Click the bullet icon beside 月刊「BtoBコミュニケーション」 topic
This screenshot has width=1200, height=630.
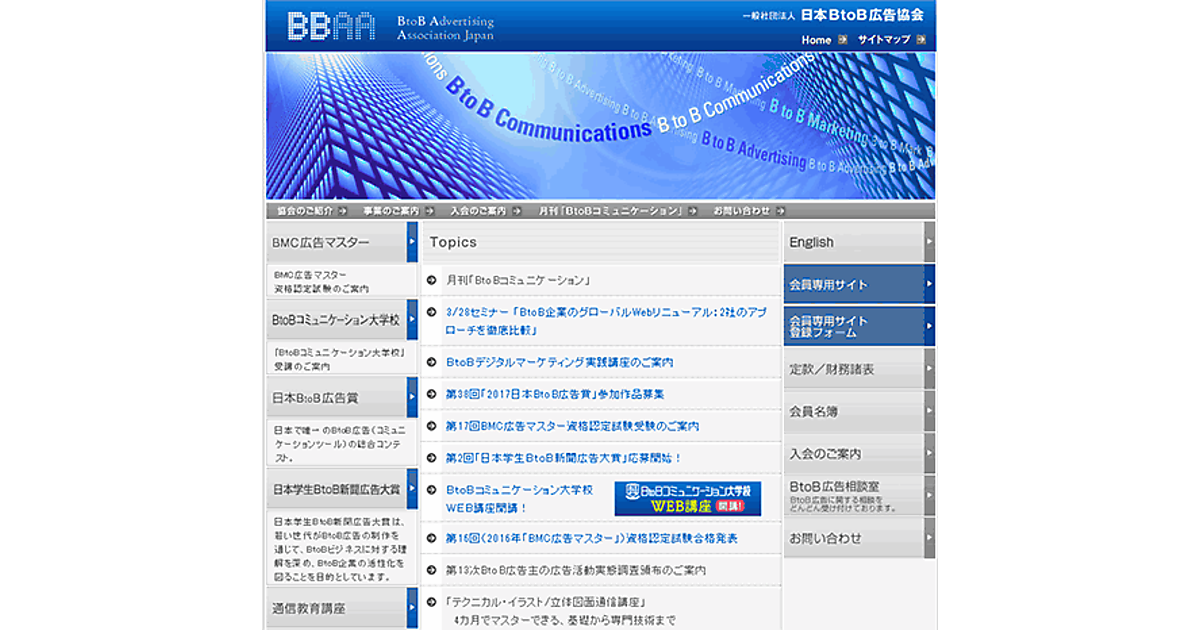click(x=431, y=281)
